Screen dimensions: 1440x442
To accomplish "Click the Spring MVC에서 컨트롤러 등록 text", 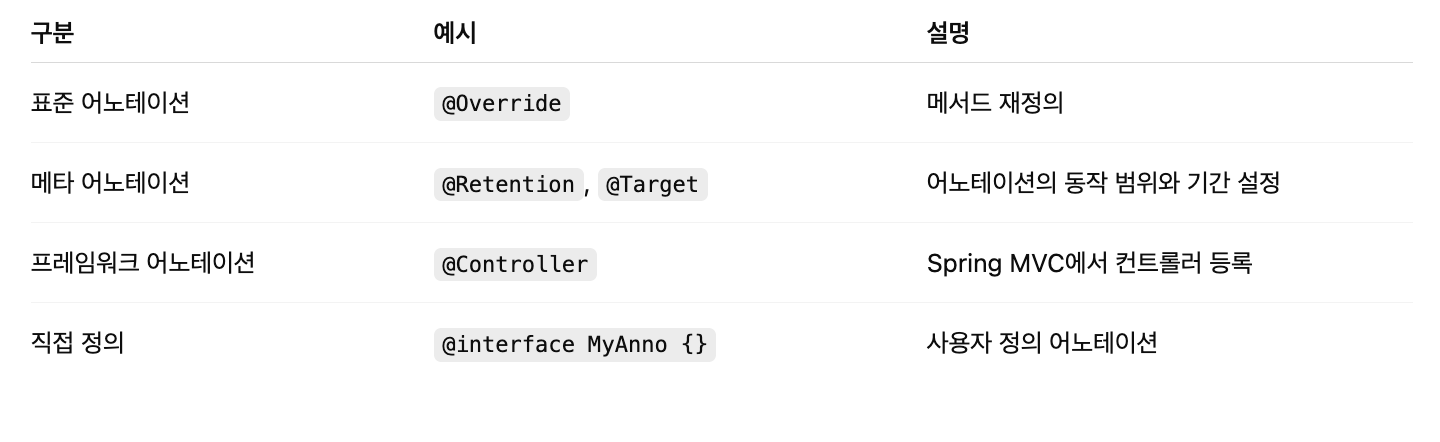I will 1090,263.
